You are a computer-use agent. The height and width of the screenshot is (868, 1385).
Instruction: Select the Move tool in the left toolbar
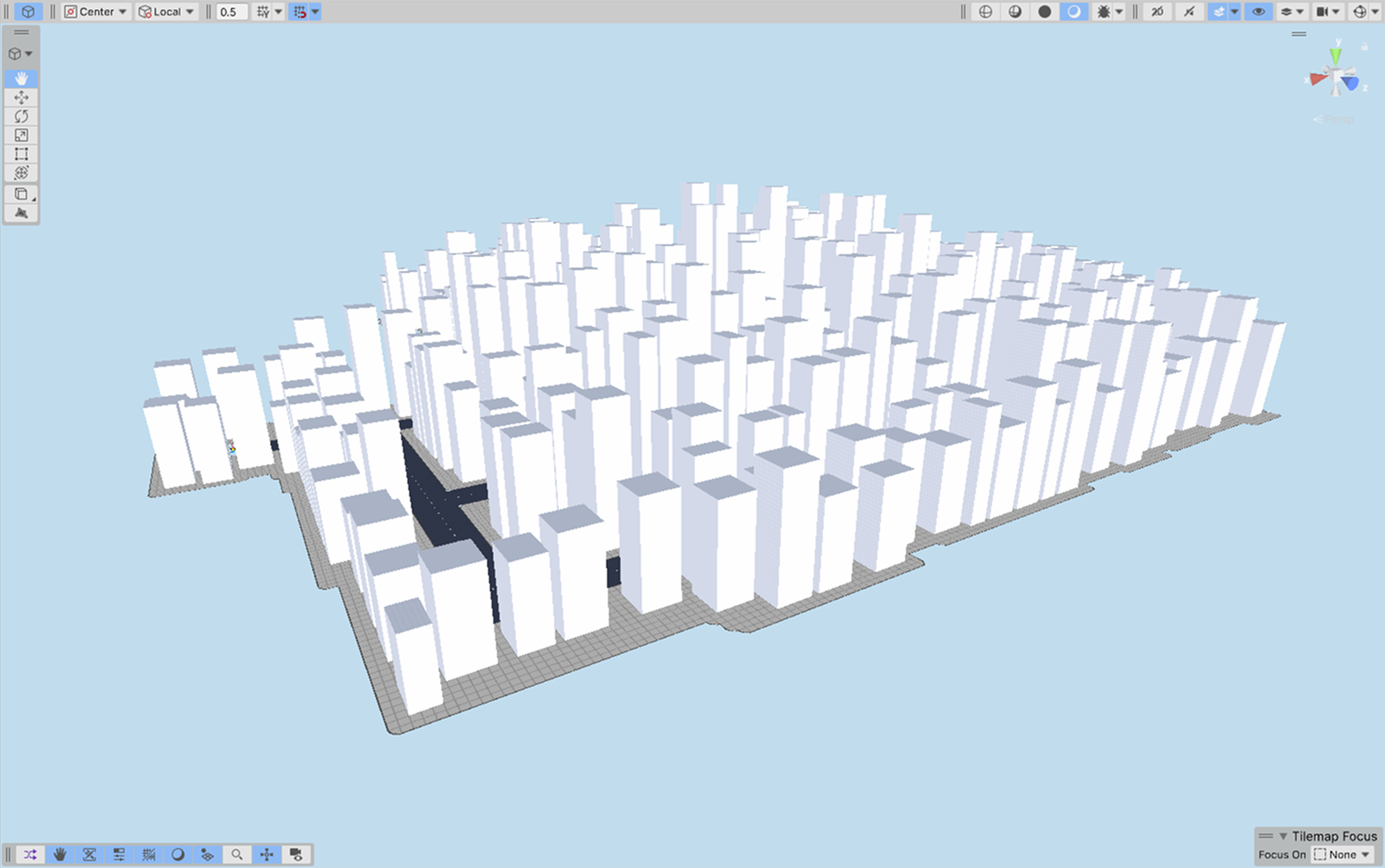click(x=21, y=97)
